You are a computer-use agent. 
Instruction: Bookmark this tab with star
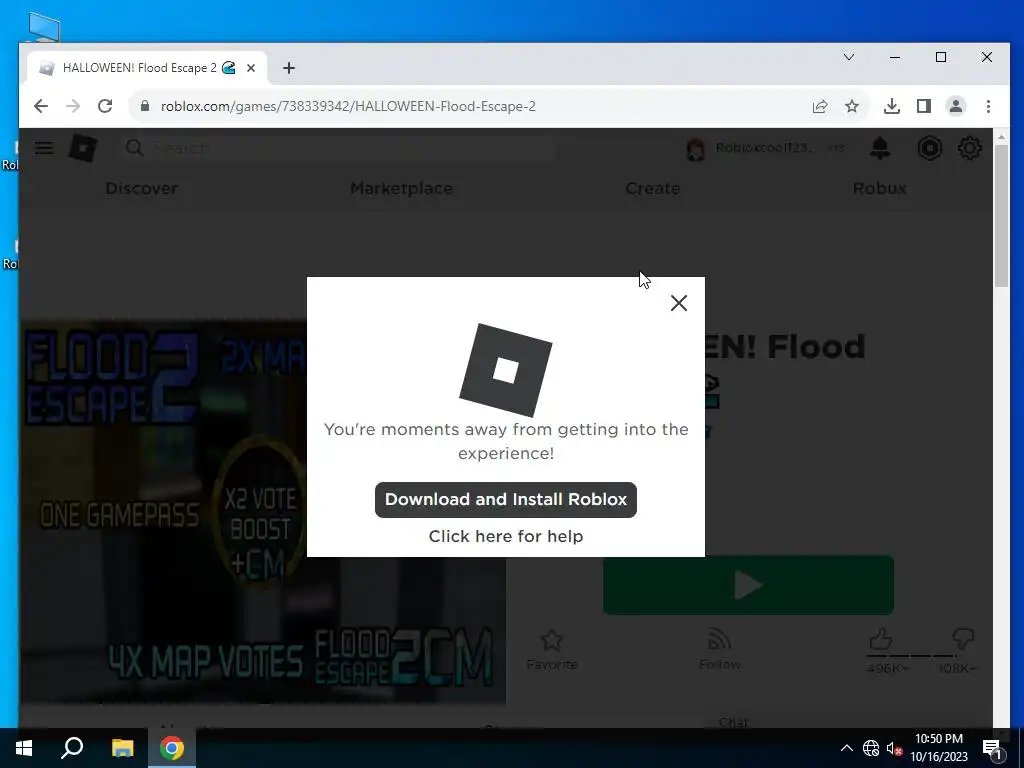pyautogui.click(x=852, y=106)
